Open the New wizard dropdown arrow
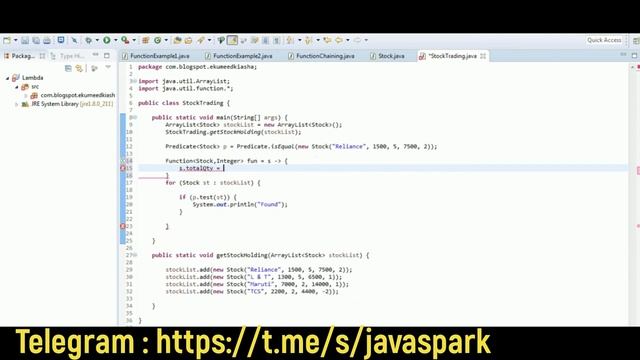The width and height of the screenshot is (640, 360). coord(16,40)
